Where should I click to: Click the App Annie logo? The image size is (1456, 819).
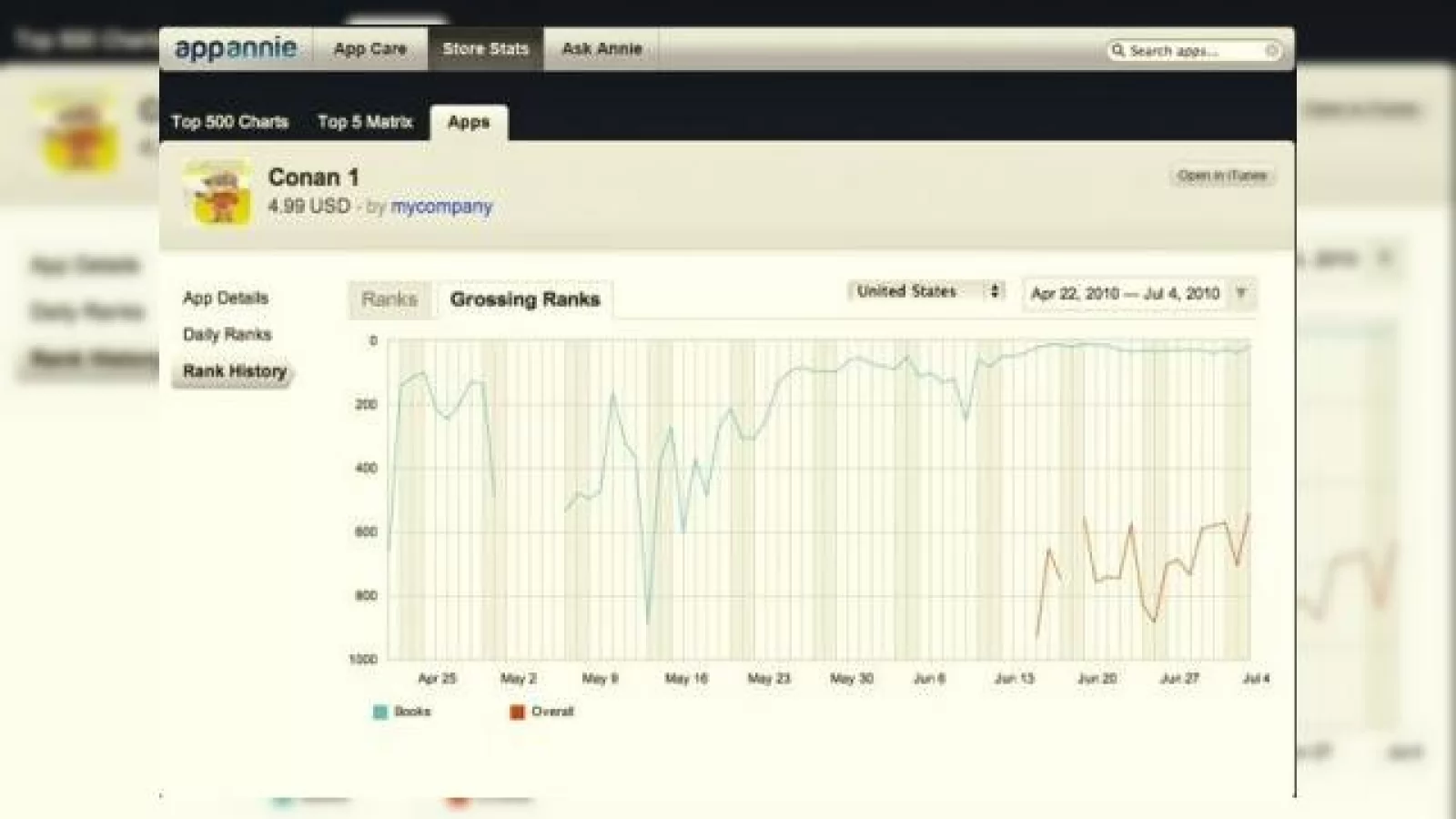[236, 49]
